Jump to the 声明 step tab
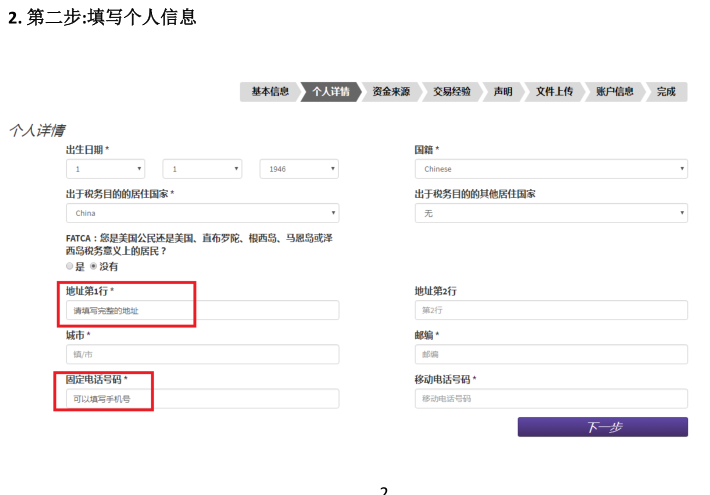 click(x=503, y=92)
